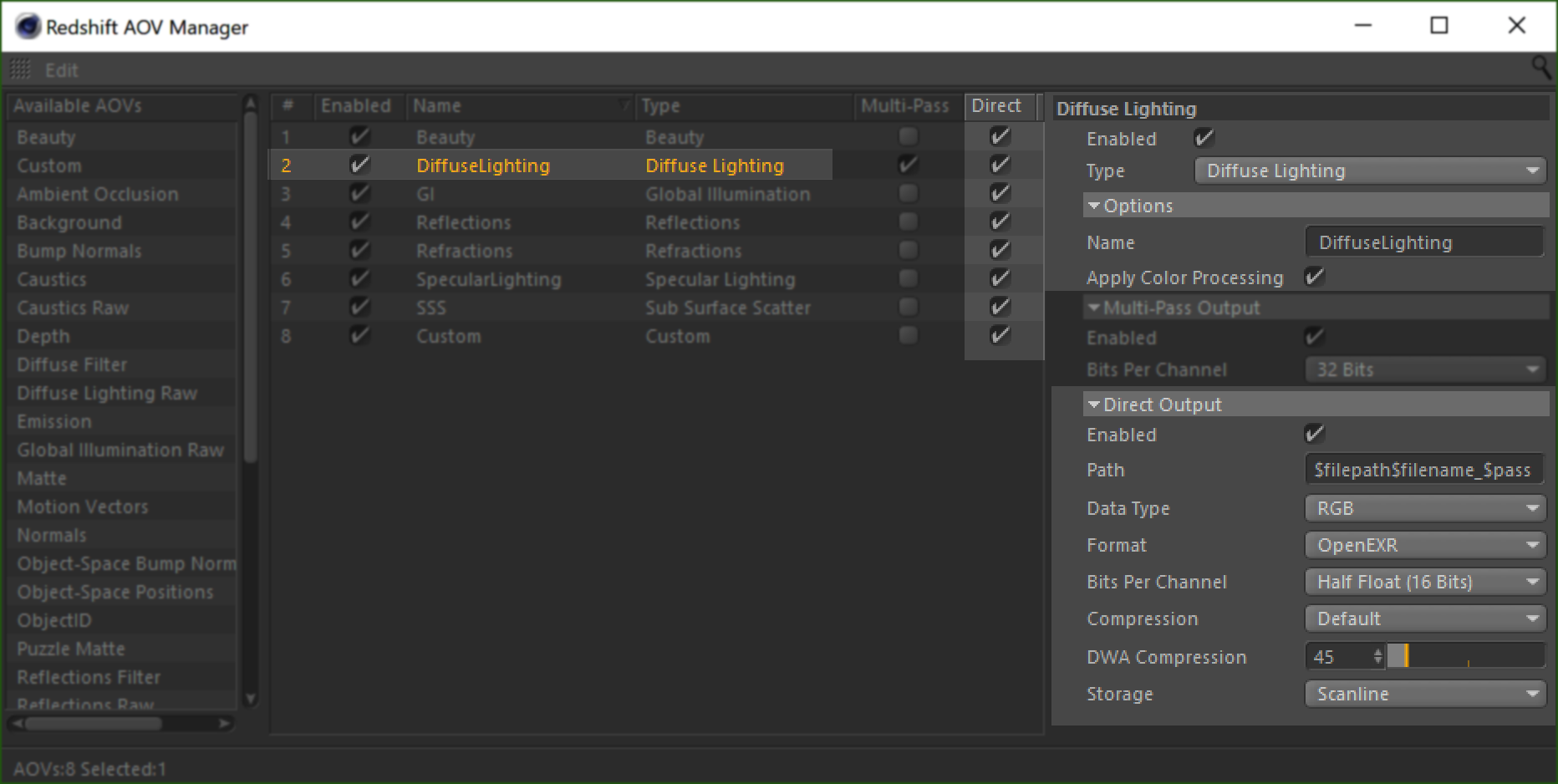Click DWA Compression value stepper arrows
Image resolution: width=1558 pixels, height=784 pixels.
pos(1377,656)
